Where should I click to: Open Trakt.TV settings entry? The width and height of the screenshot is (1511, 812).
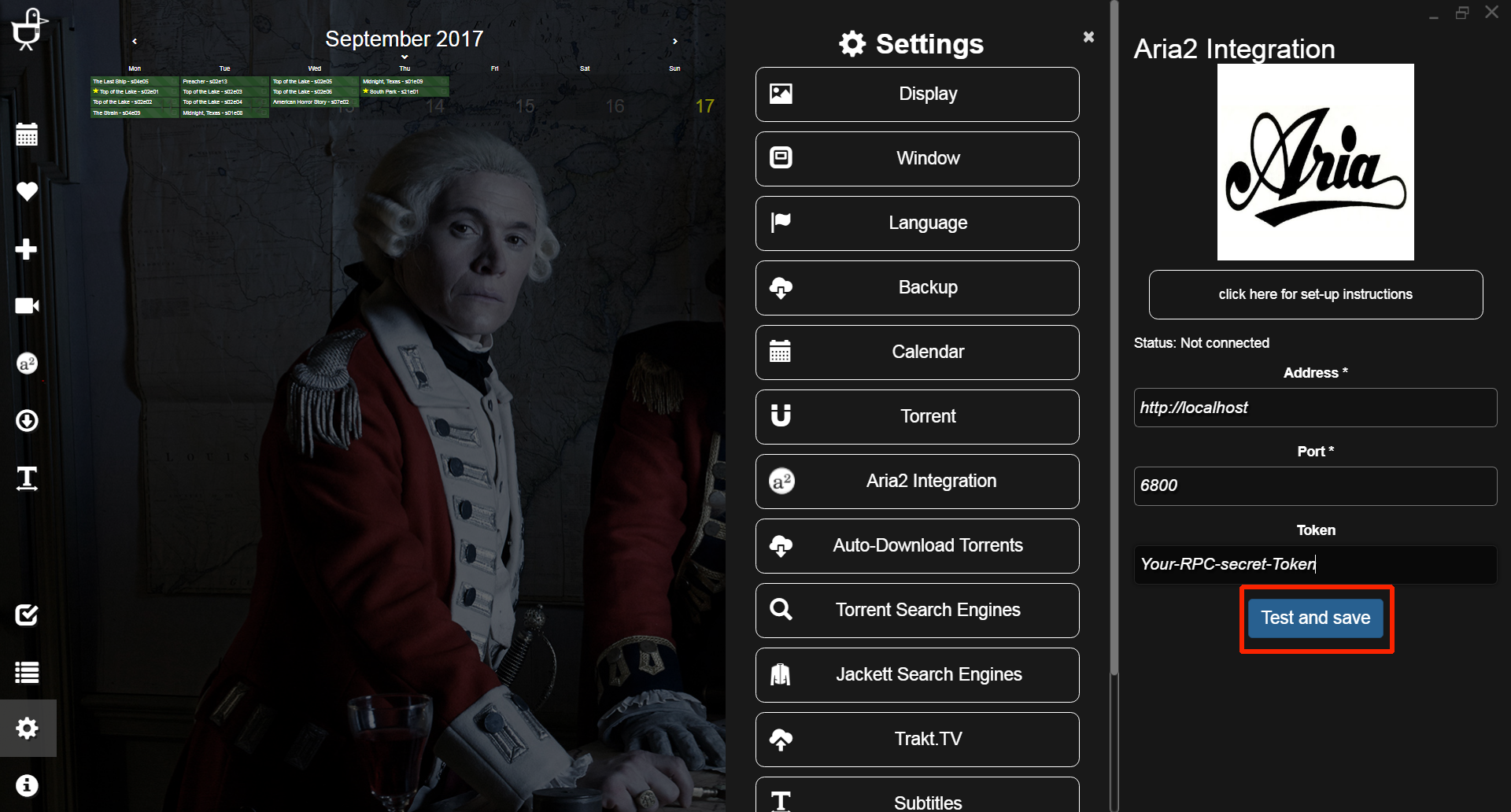tap(917, 740)
